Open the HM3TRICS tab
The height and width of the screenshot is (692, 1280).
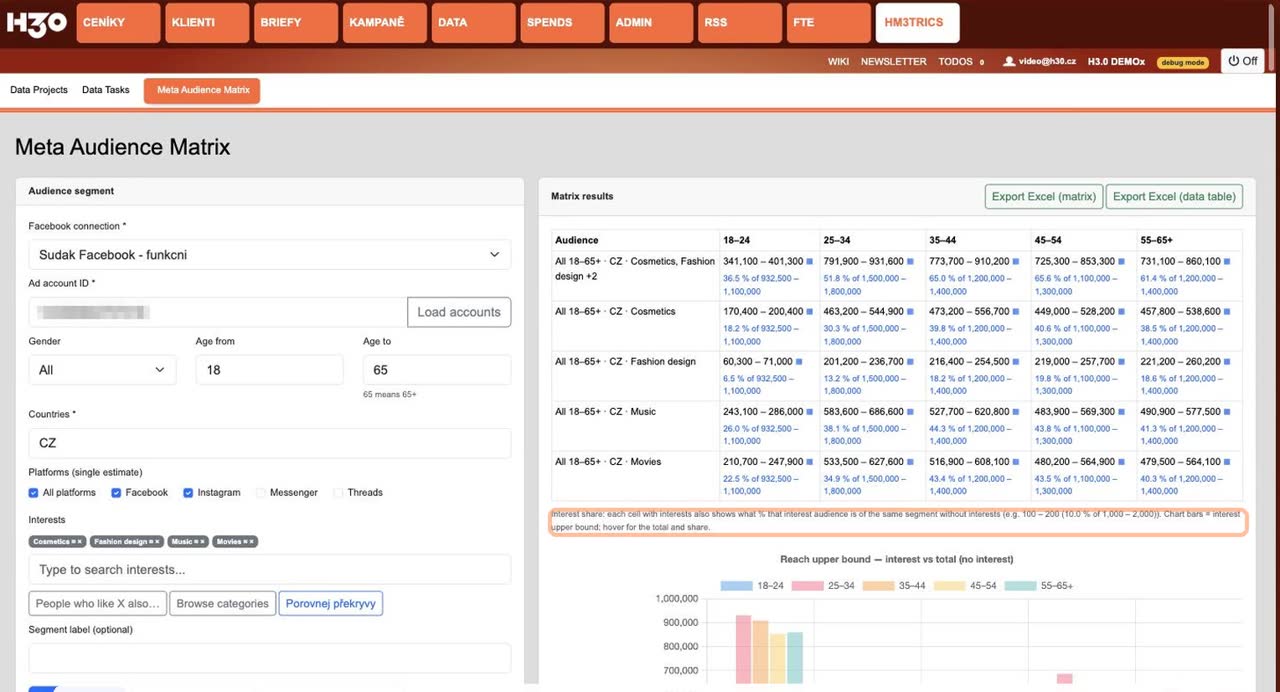pyautogui.click(x=917, y=23)
